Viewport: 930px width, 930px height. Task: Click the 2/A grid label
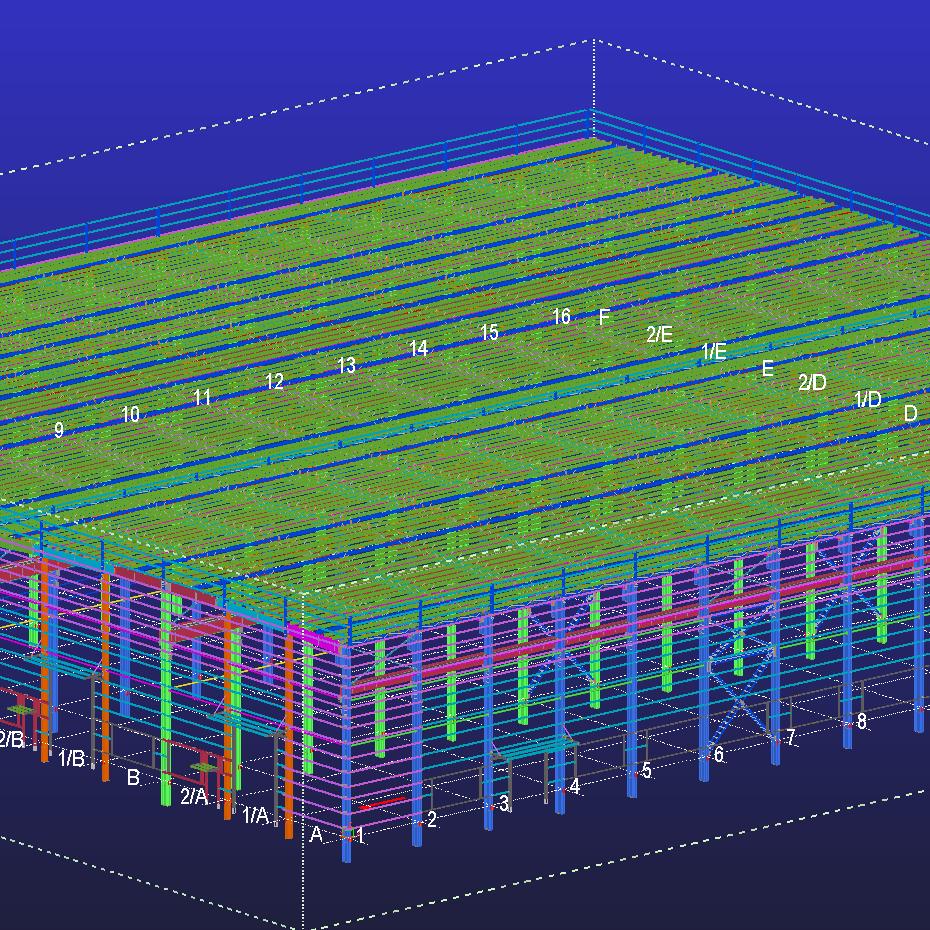[x=193, y=797]
